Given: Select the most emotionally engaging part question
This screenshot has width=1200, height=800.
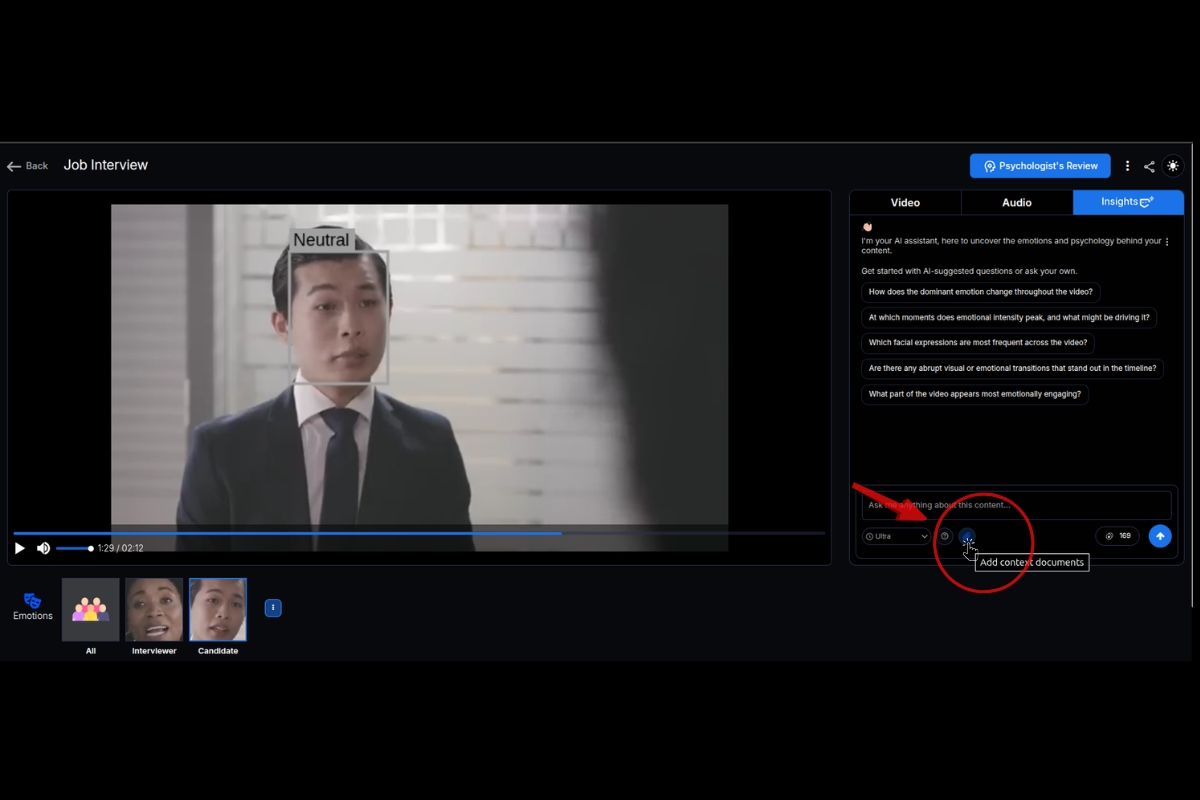Looking at the screenshot, I should [974, 394].
